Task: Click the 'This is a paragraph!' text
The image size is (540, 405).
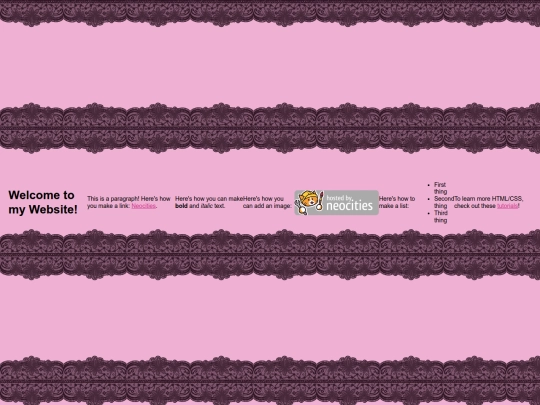Action: [x=113, y=199]
